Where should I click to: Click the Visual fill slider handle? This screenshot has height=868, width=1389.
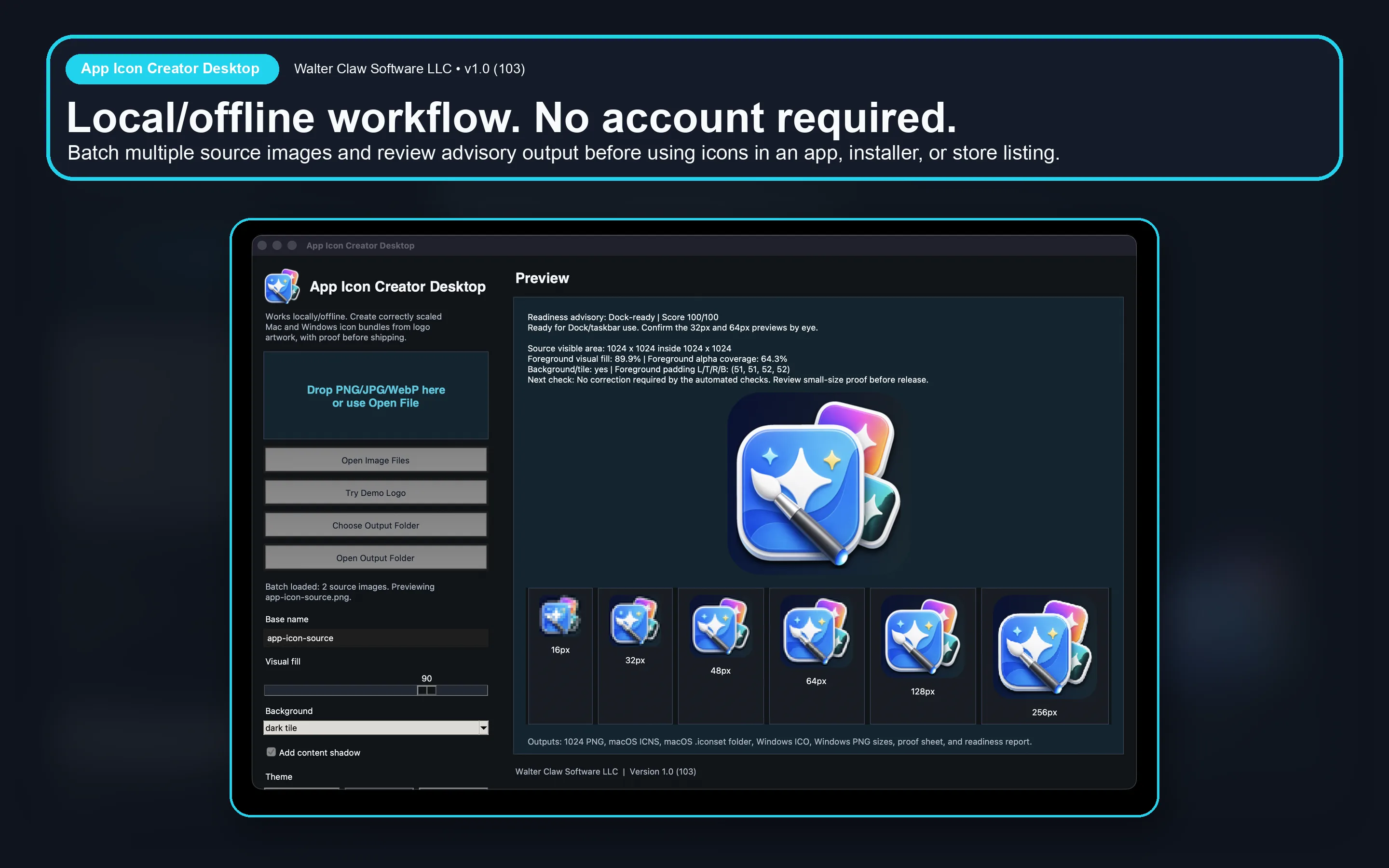[426, 690]
